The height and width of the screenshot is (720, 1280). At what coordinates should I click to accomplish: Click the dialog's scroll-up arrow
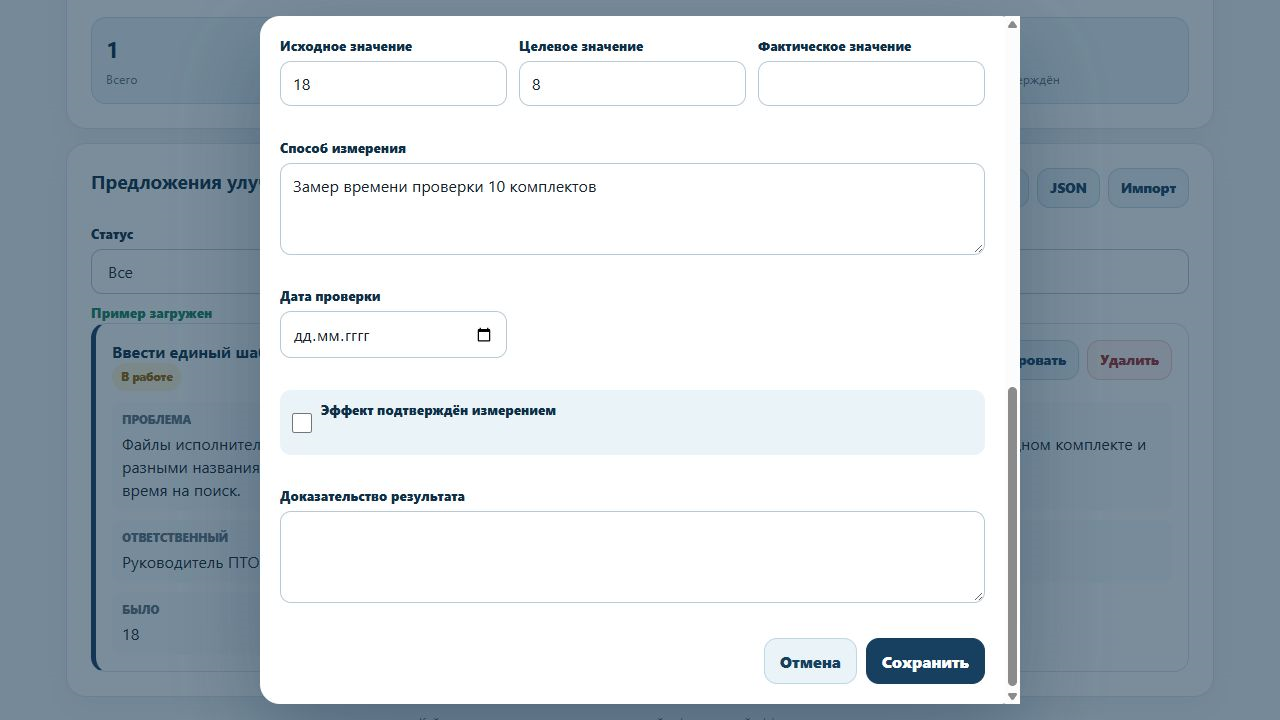pos(1012,24)
